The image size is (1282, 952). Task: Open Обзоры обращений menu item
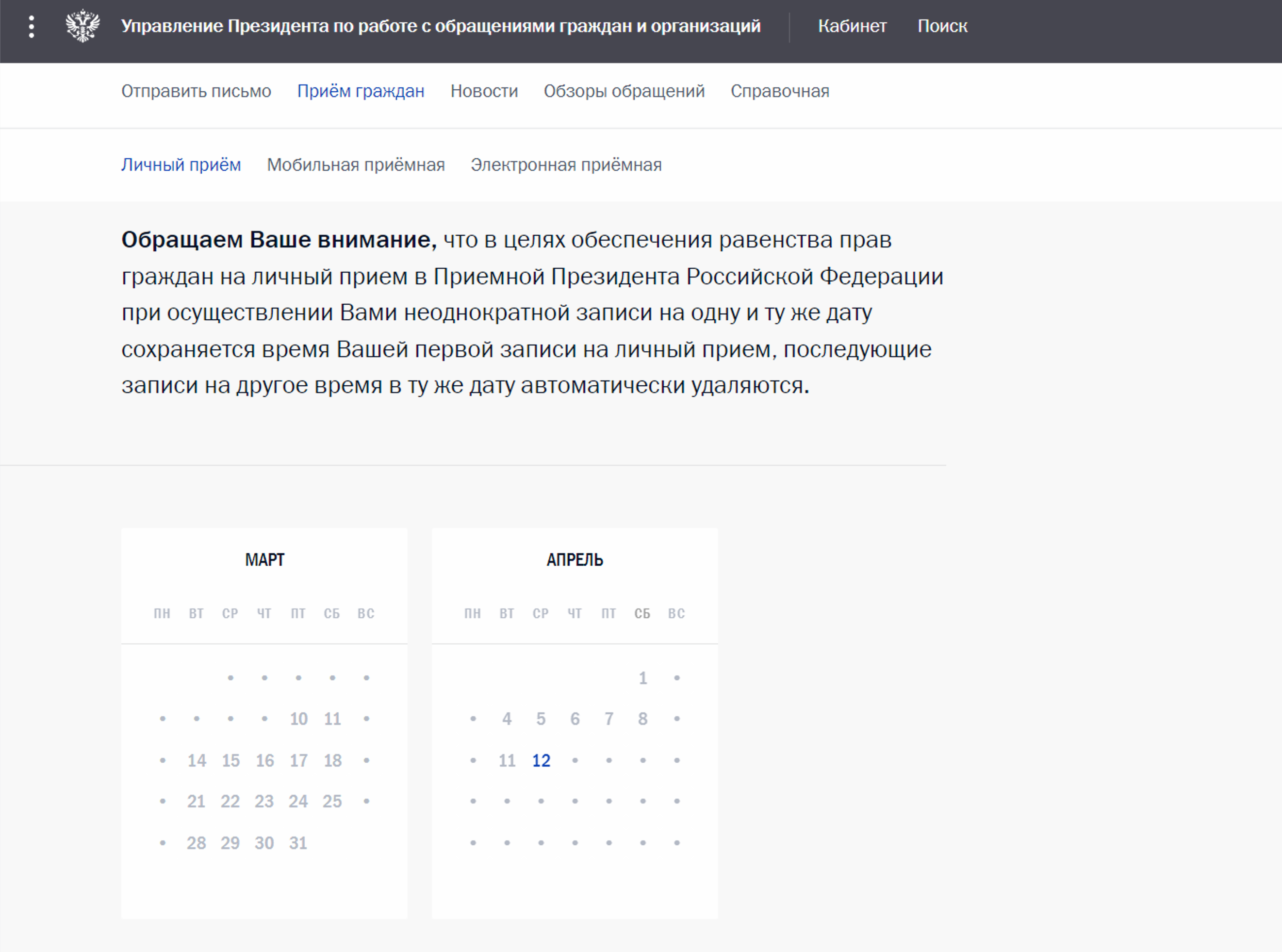[624, 91]
